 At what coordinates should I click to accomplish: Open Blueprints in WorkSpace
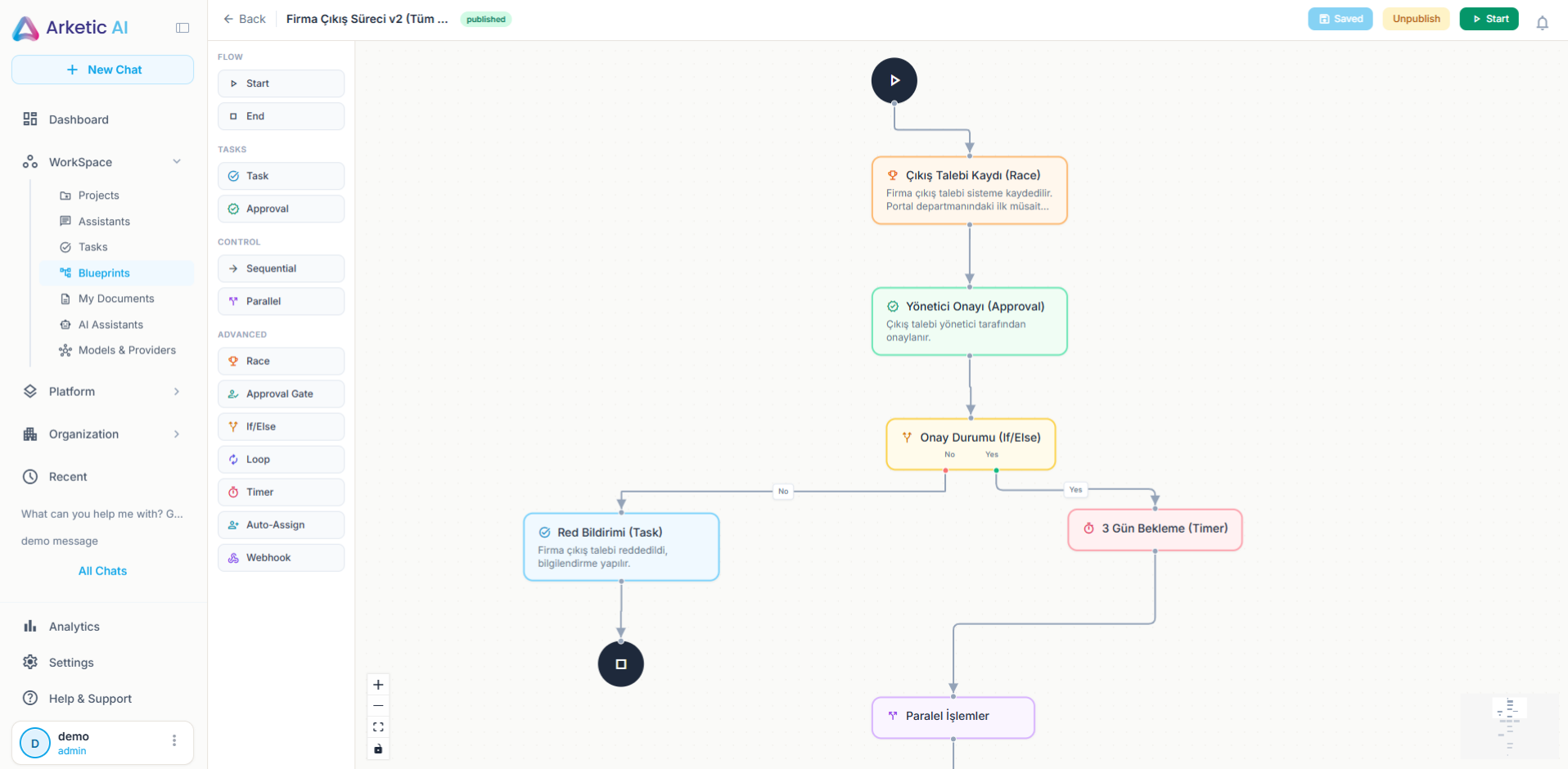click(117, 273)
